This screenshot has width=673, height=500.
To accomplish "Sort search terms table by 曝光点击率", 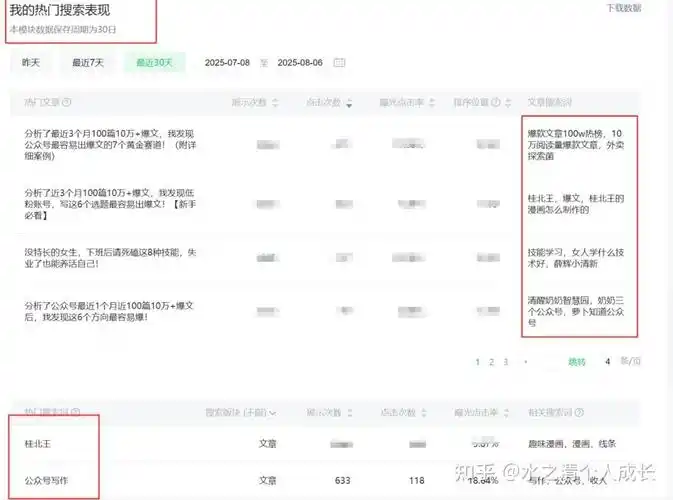I will click(506, 413).
